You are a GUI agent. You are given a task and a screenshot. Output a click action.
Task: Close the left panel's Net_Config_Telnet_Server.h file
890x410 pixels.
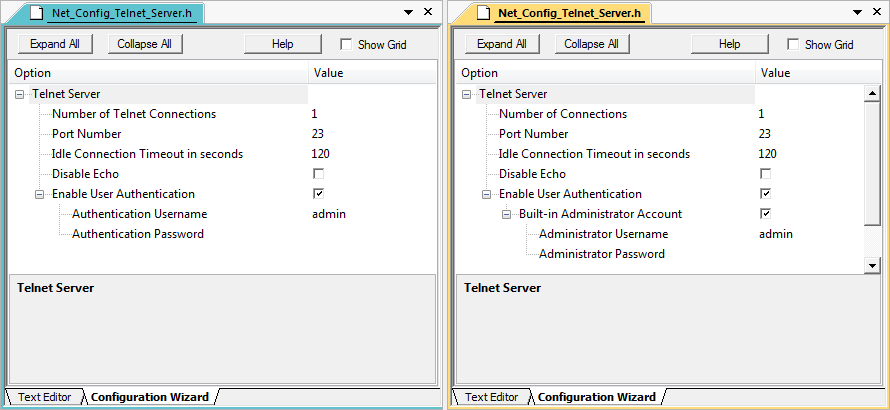[x=428, y=11]
